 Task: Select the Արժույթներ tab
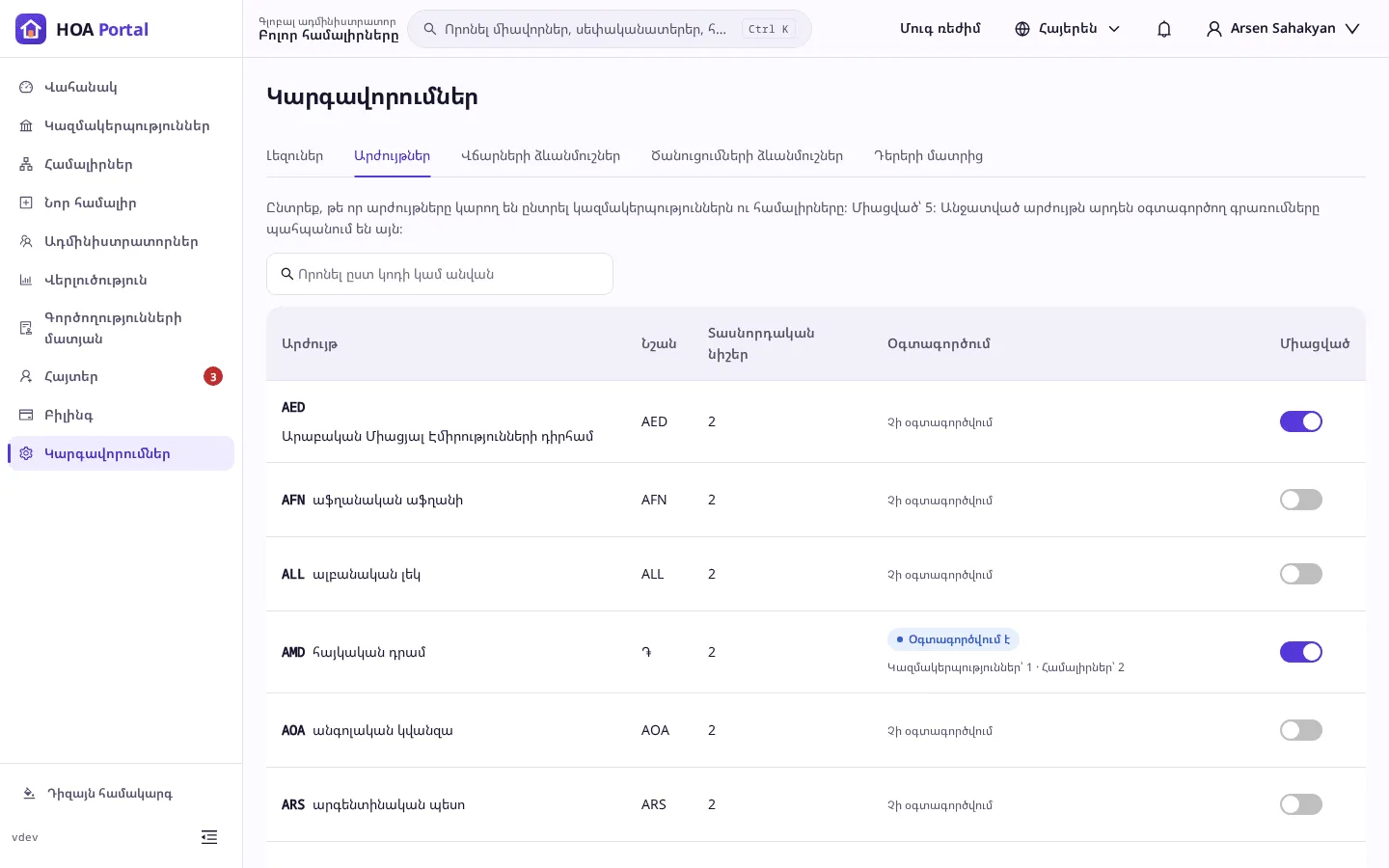[392, 155]
